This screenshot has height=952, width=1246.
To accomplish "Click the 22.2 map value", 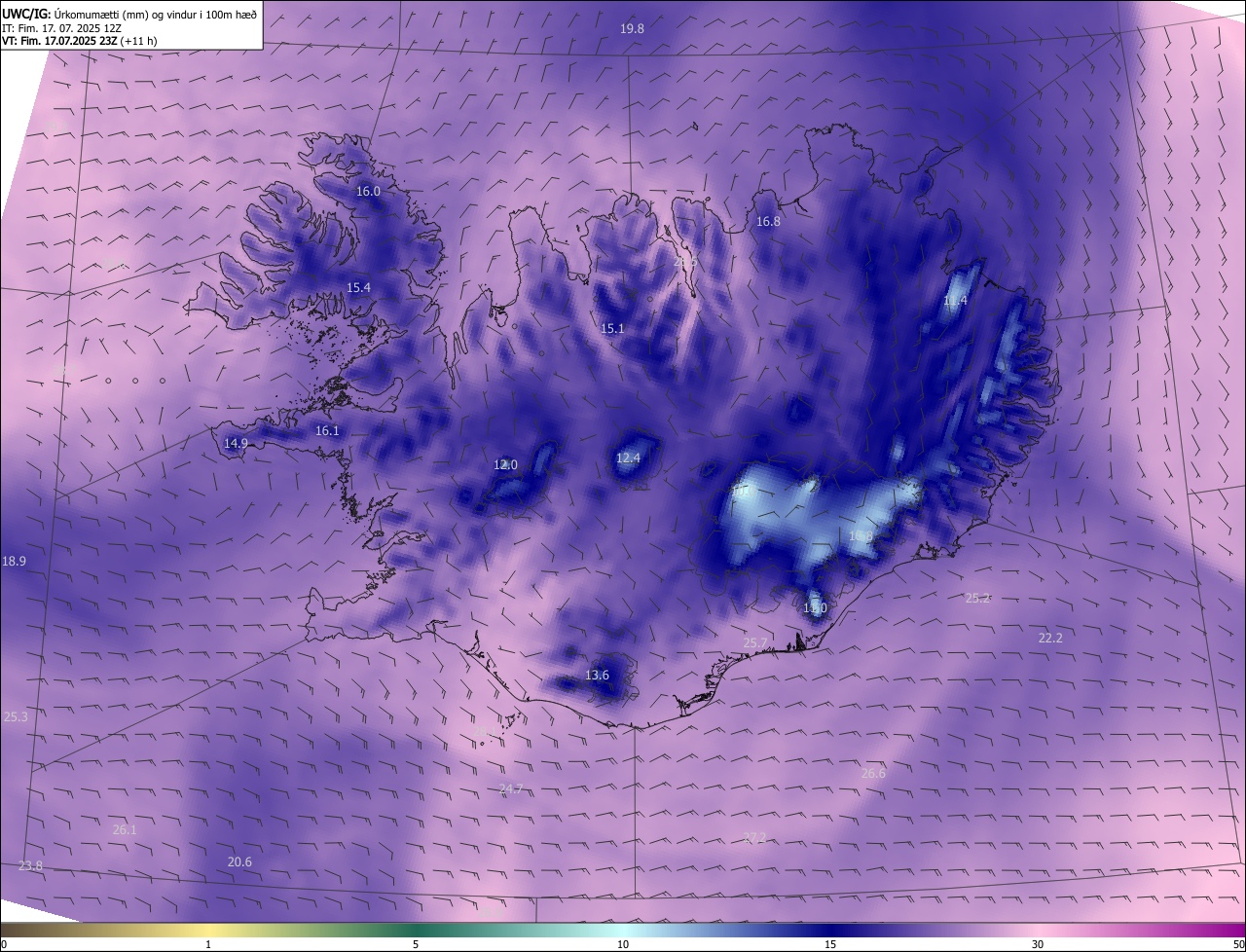I will [1050, 639].
